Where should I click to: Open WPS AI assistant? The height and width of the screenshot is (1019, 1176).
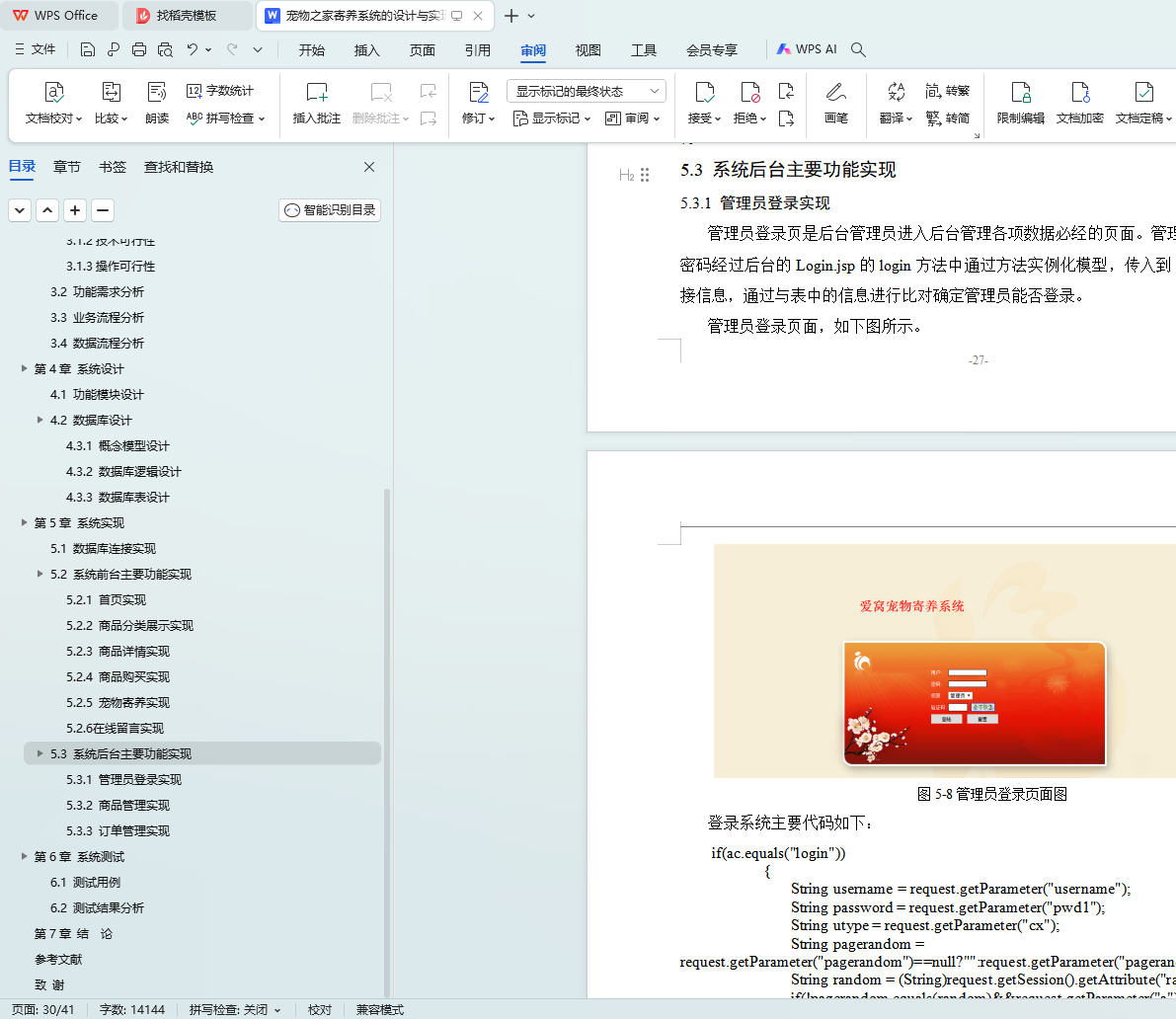tap(807, 49)
